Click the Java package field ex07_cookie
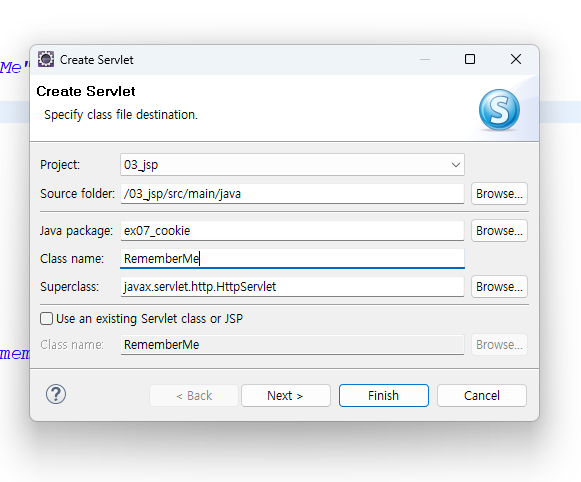 click(292, 231)
